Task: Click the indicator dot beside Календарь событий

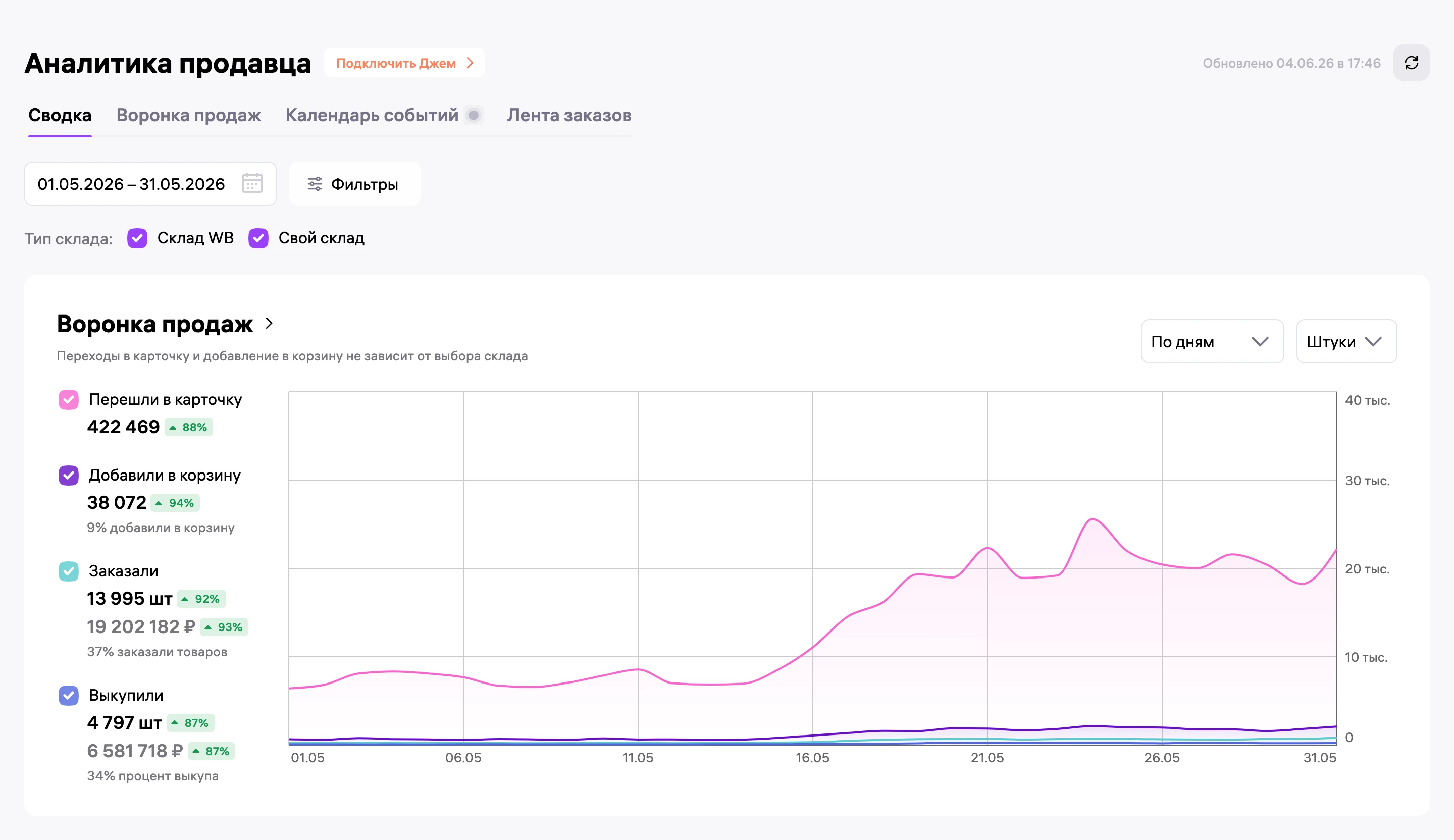Action: coord(473,116)
